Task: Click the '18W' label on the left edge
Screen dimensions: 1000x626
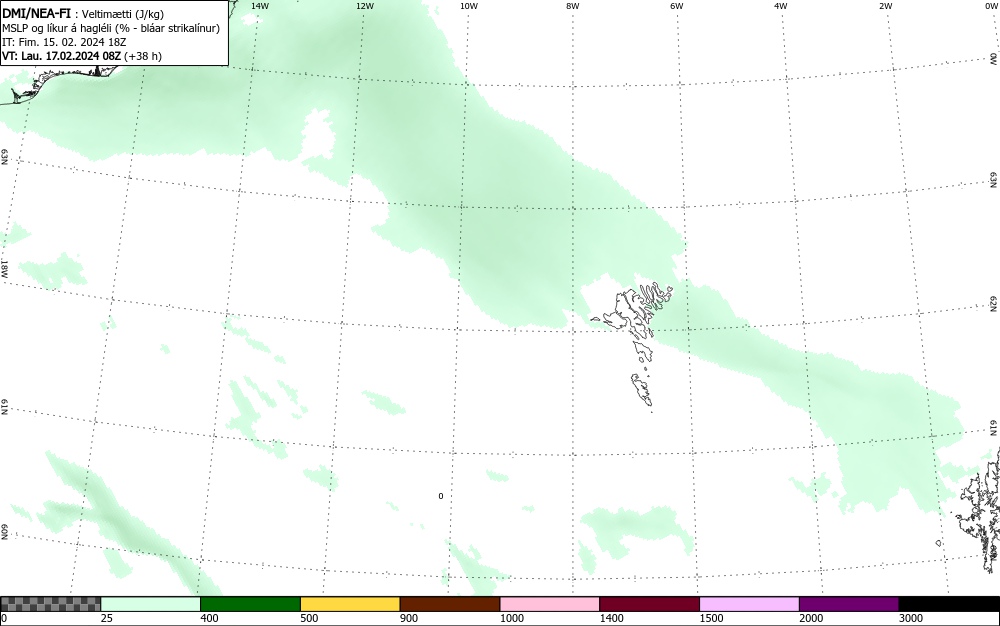Action: (x=4, y=268)
